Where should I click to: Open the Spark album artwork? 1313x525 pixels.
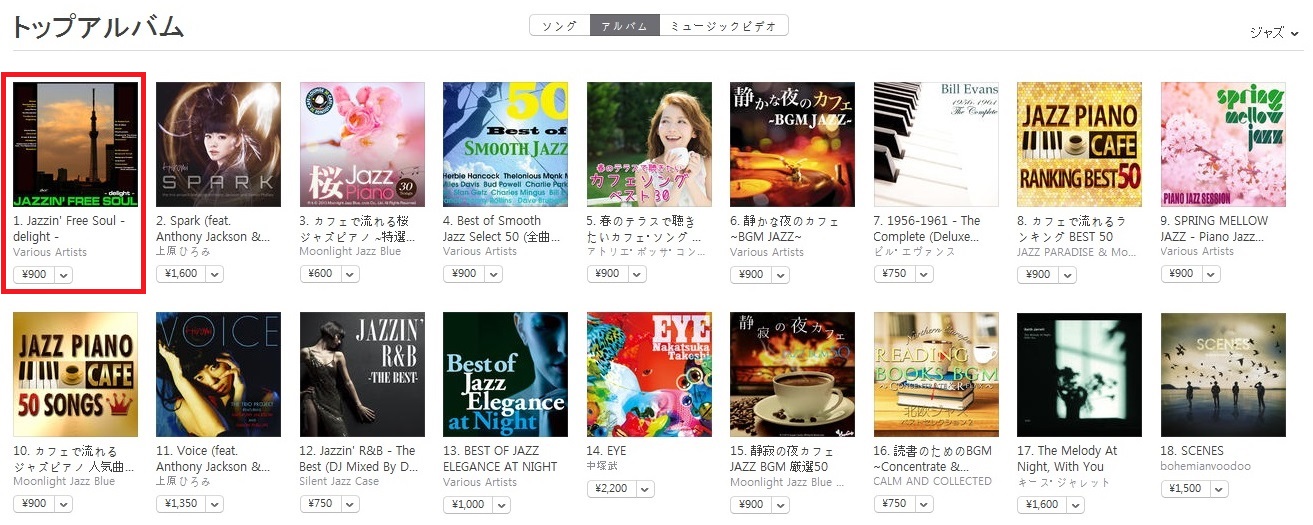click(x=218, y=144)
